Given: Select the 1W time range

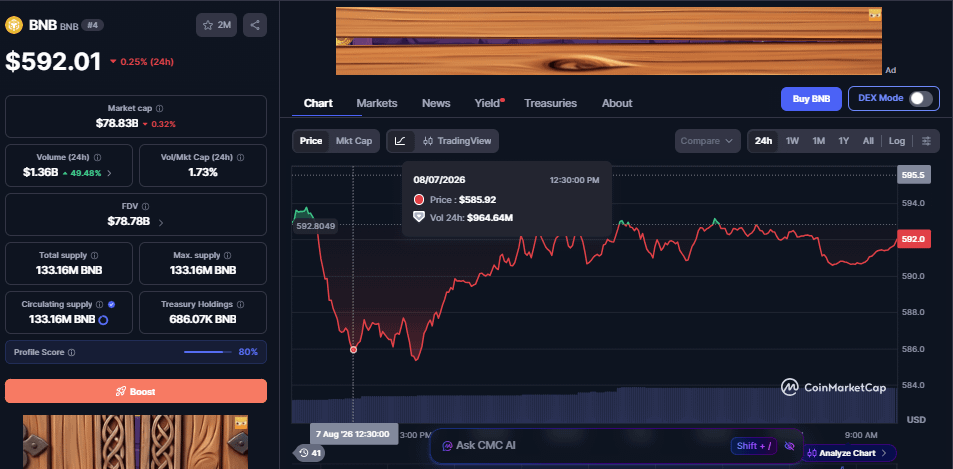Looking at the screenshot, I should [793, 141].
